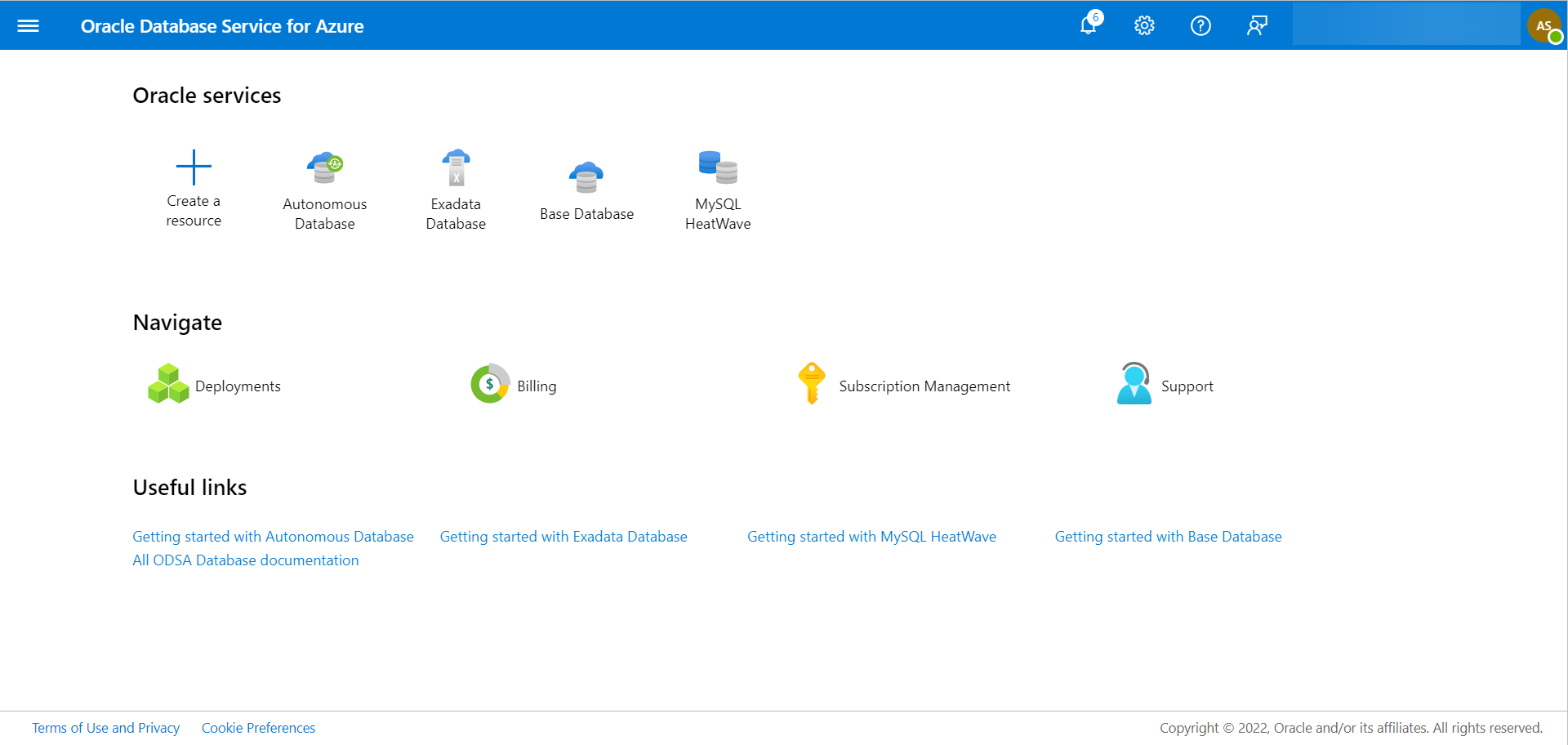Open Getting started with Exadata Database link
This screenshot has width=1568, height=745.
click(563, 537)
